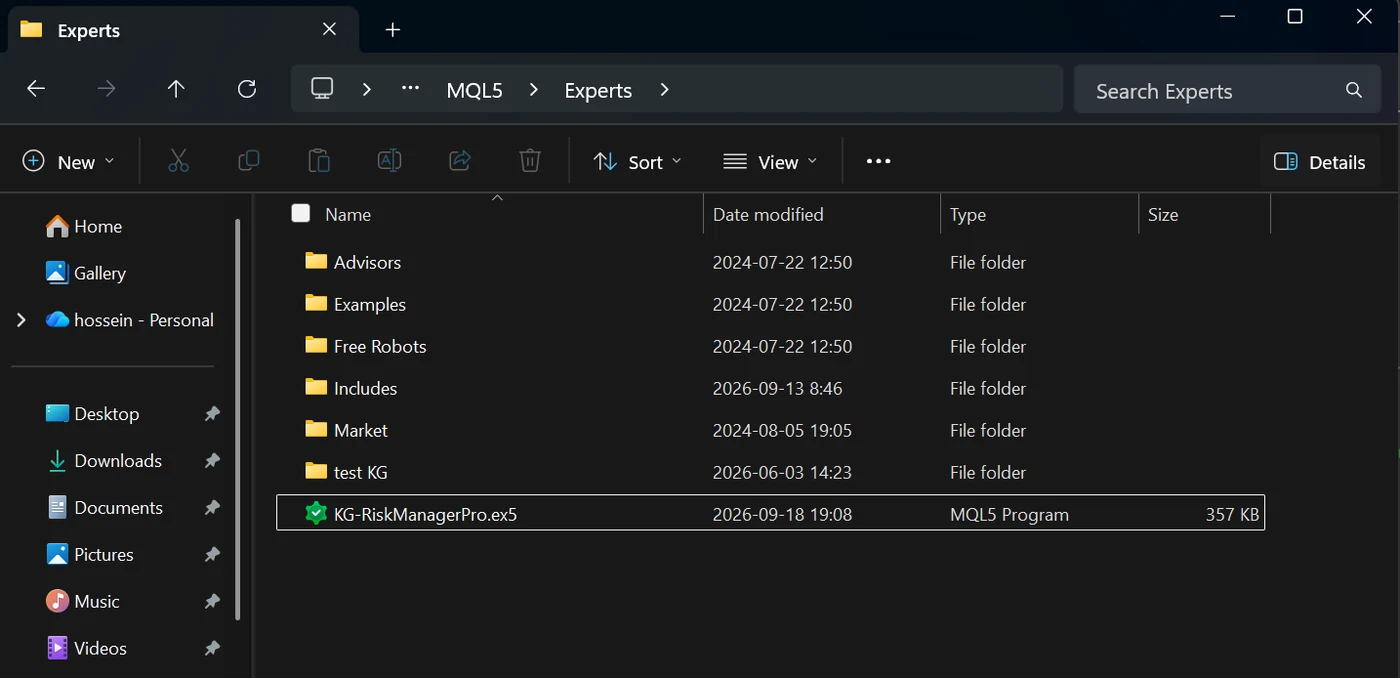Image resolution: width=1400 pixels, height=678 pixels.
Task: Click the navigation pane vertical scrollbar
Action: pos(237,420)
